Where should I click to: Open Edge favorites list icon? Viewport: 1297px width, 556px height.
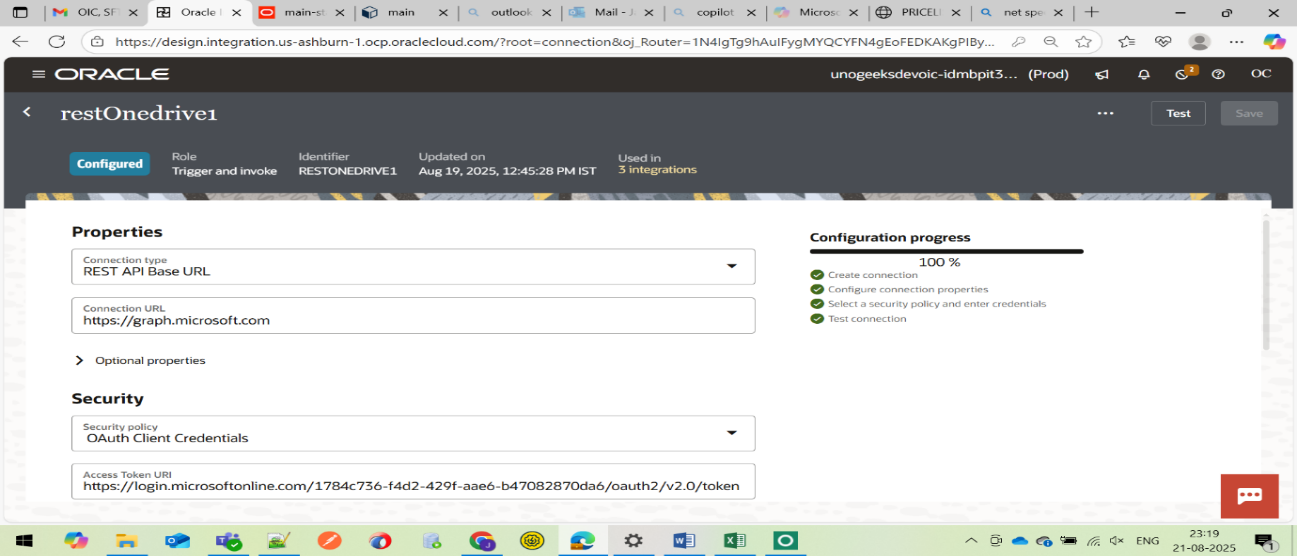point(1127,42)
